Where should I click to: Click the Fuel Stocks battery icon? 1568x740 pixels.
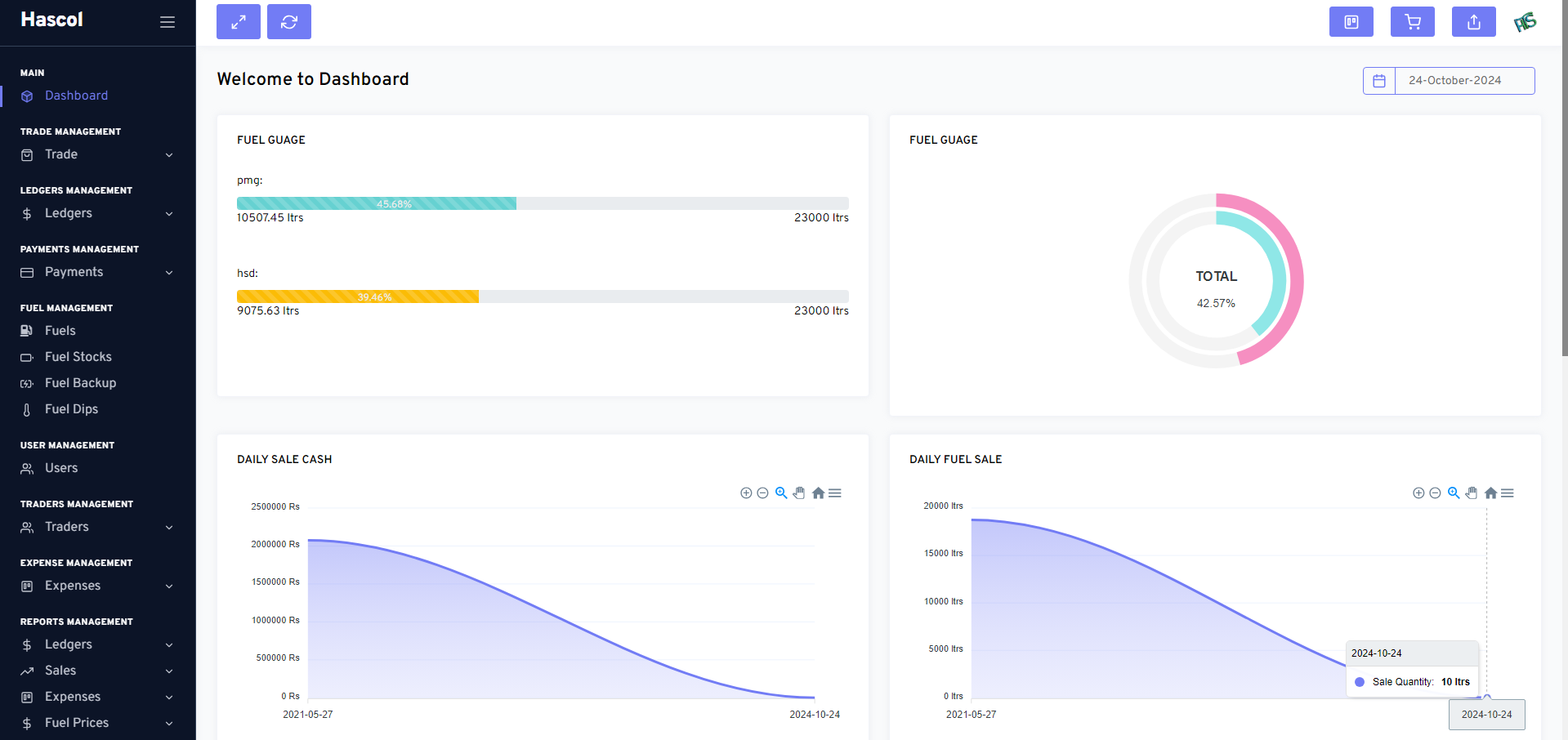(x=27, y=358)
